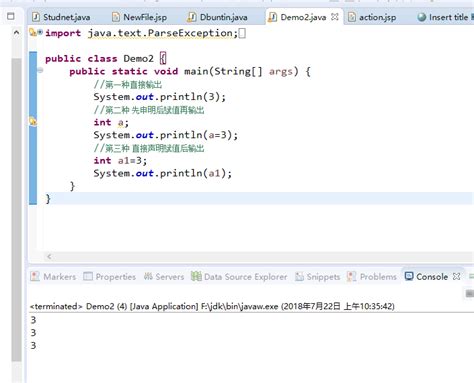
Task: Show the Problems view
Action: click(372, 277)
